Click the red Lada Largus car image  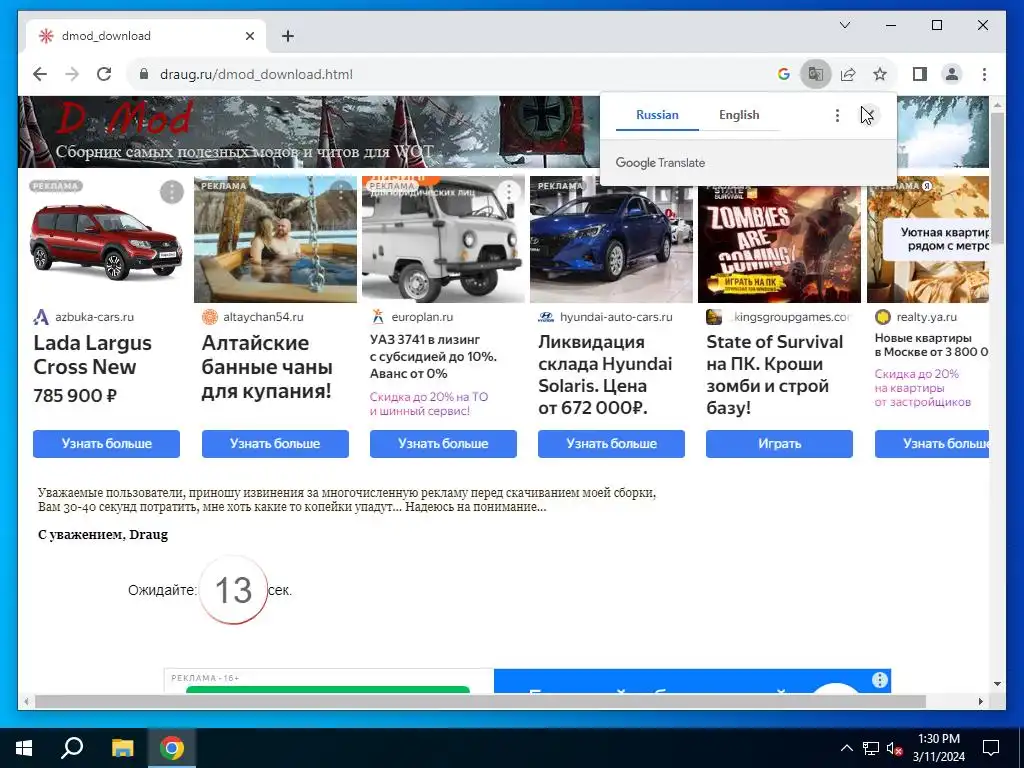pyautogui.click(x=106, y=242)
